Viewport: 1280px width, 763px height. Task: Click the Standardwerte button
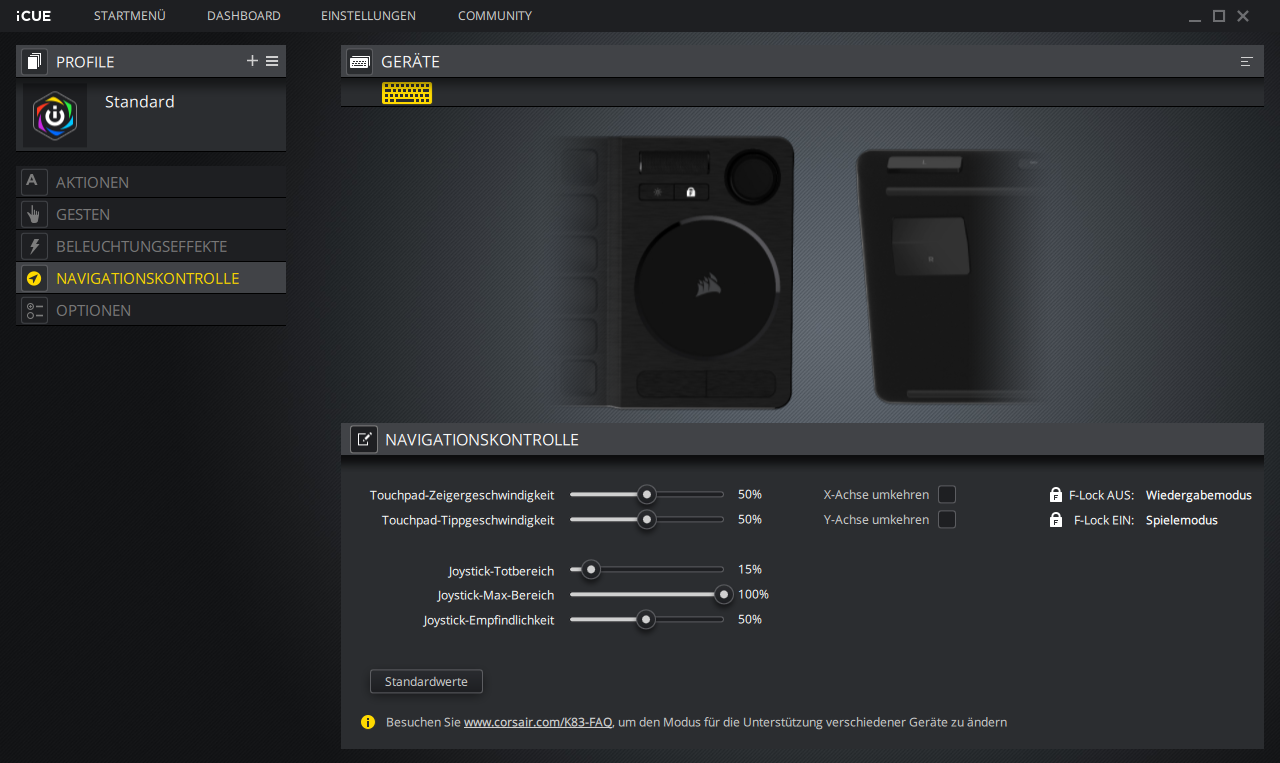(426, 681)
